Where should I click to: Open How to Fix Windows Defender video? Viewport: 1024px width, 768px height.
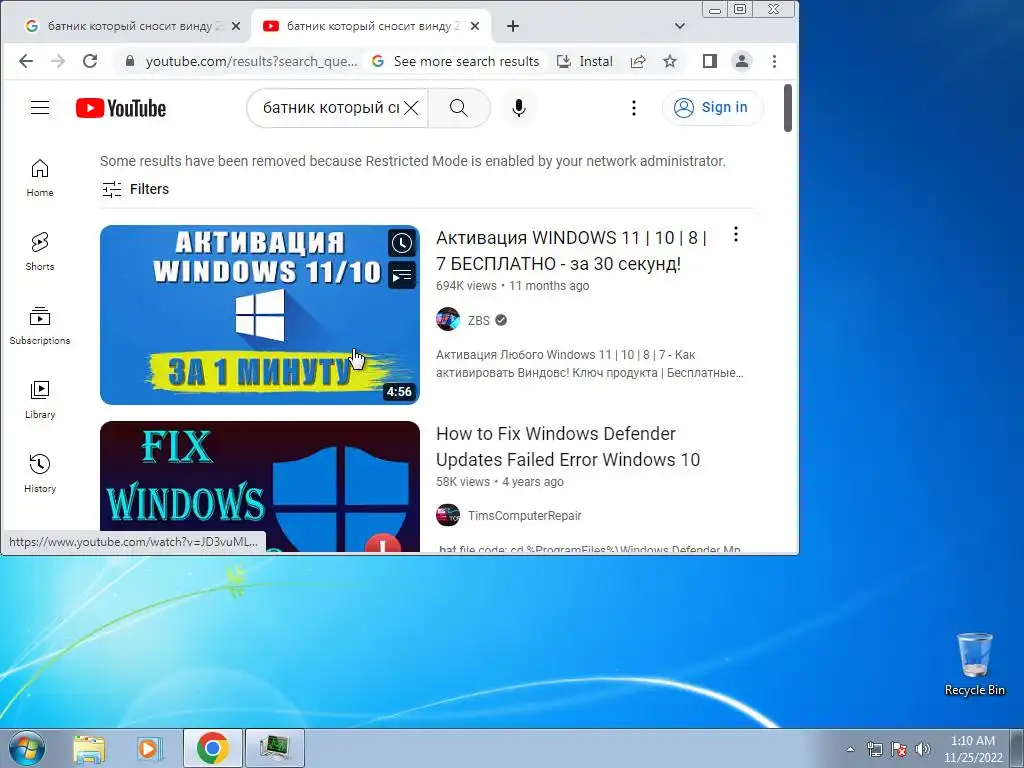point(568,447)
